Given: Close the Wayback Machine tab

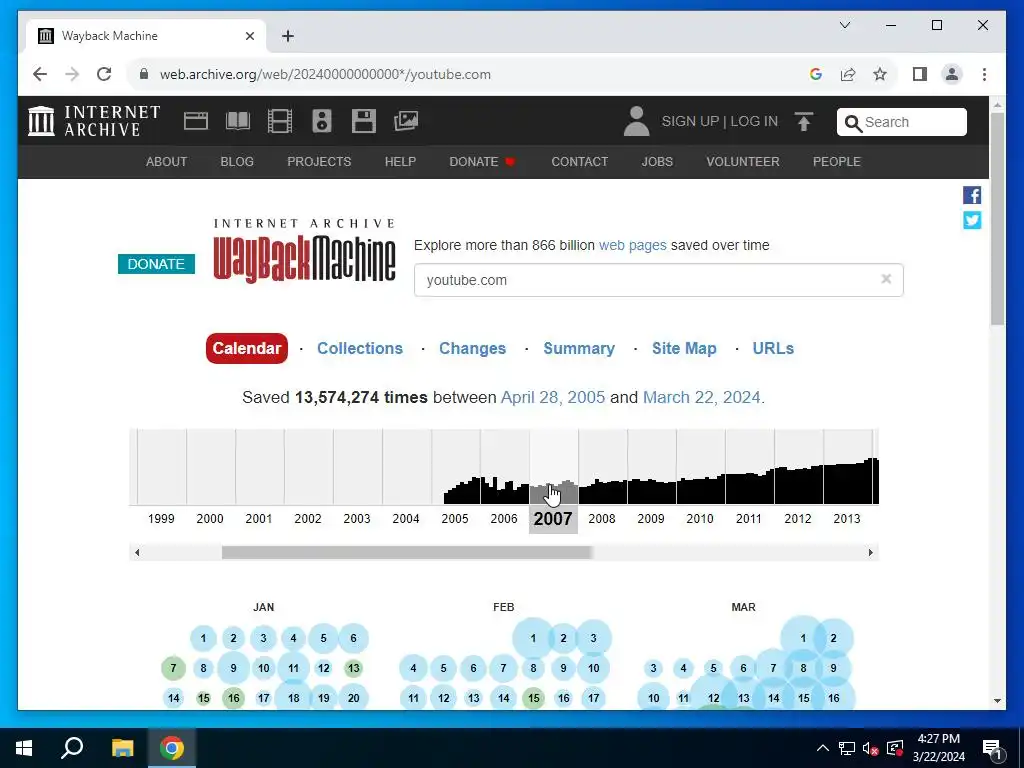Looking at the screenshot, I should coord(249,36).
